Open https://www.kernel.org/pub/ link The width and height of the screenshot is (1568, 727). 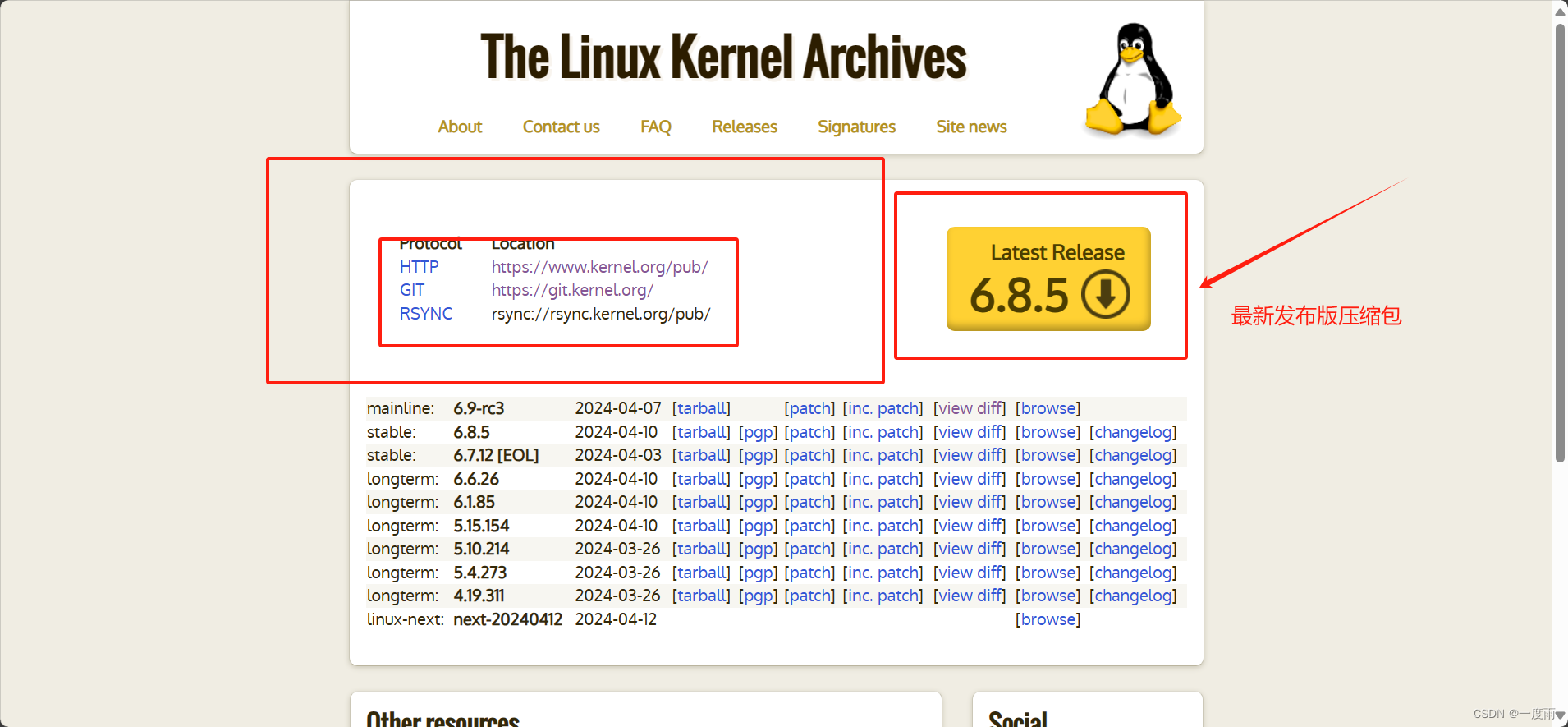pyautogui.click(x=599, y=267)
